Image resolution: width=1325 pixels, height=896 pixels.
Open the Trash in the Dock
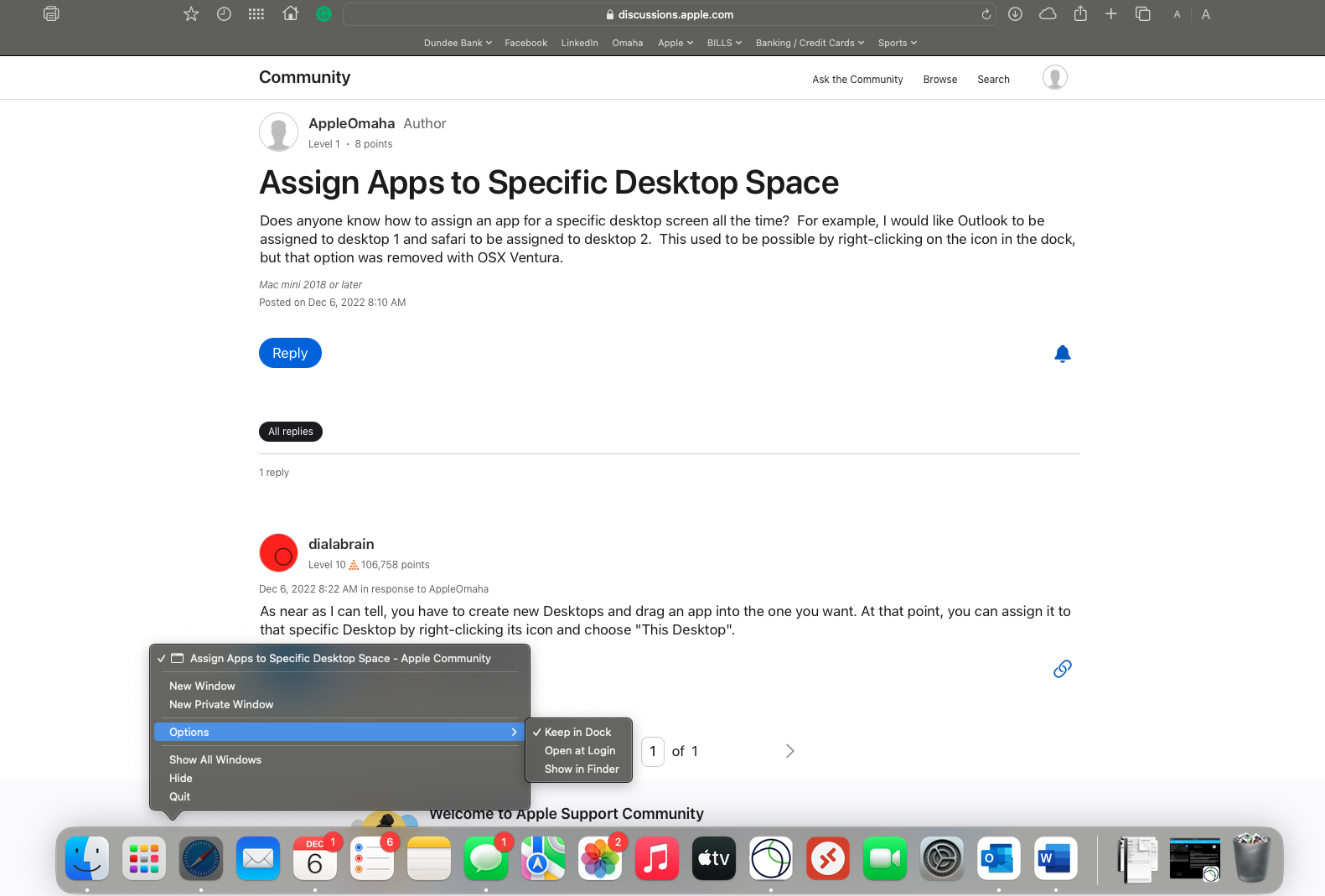pyautogui.click(x=1251, y=858)
